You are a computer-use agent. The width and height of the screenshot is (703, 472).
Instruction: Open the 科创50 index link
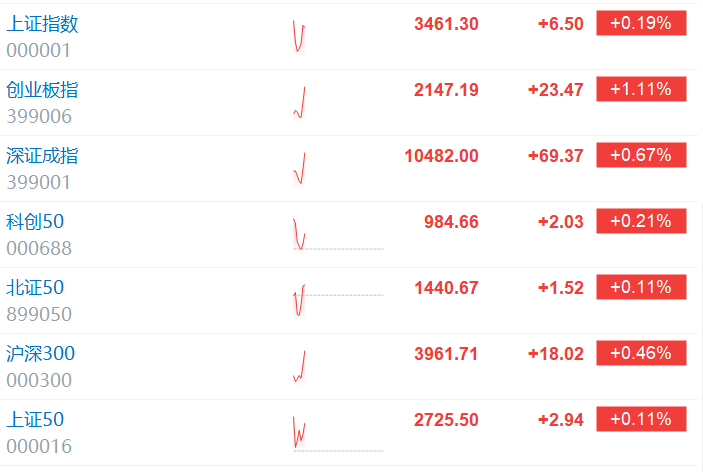[35, 221]
